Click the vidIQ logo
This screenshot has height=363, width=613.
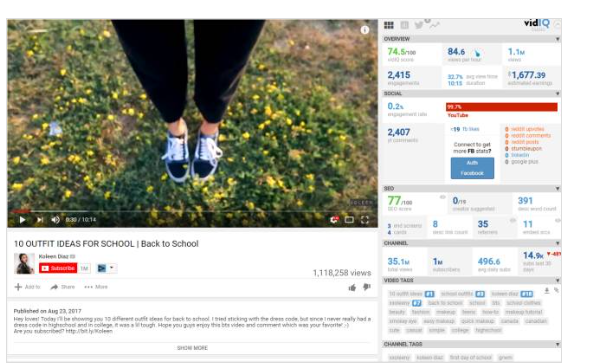point(537,23)
